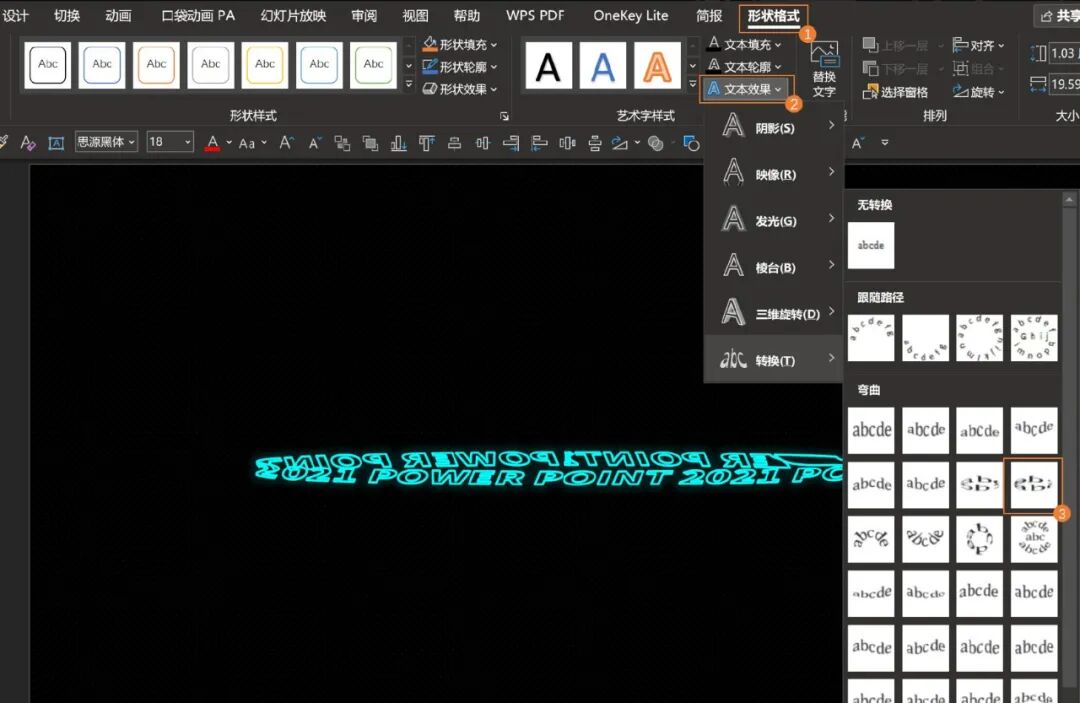Apply the green-outlined Abc shape style
Viewport: 1080px width, 703px height.
click(373, 65)
